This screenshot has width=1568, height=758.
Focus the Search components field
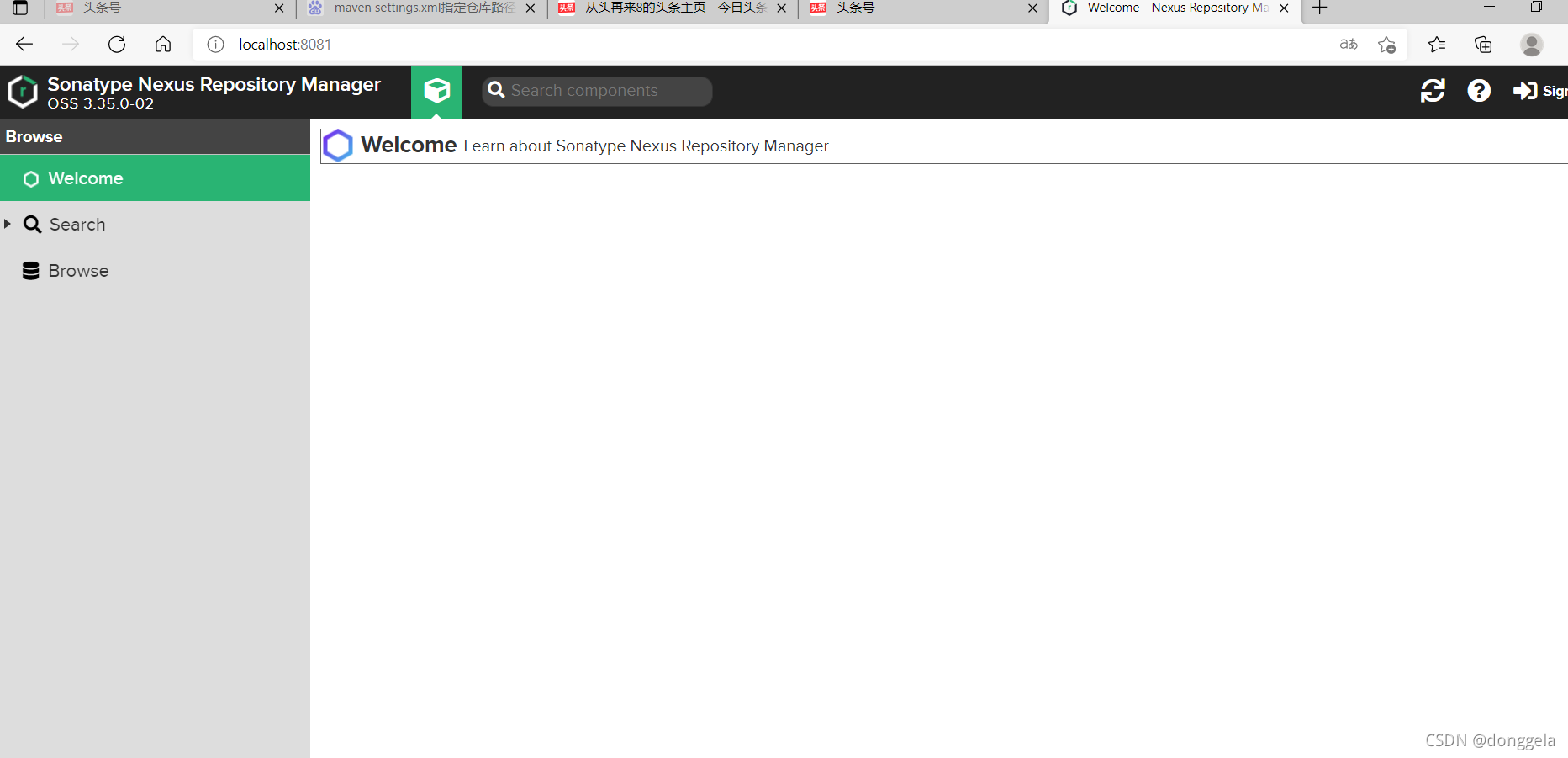coord(597,91)
